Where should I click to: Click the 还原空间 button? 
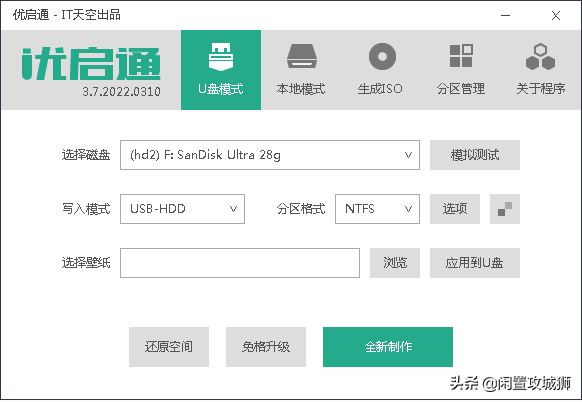[169, 347]
